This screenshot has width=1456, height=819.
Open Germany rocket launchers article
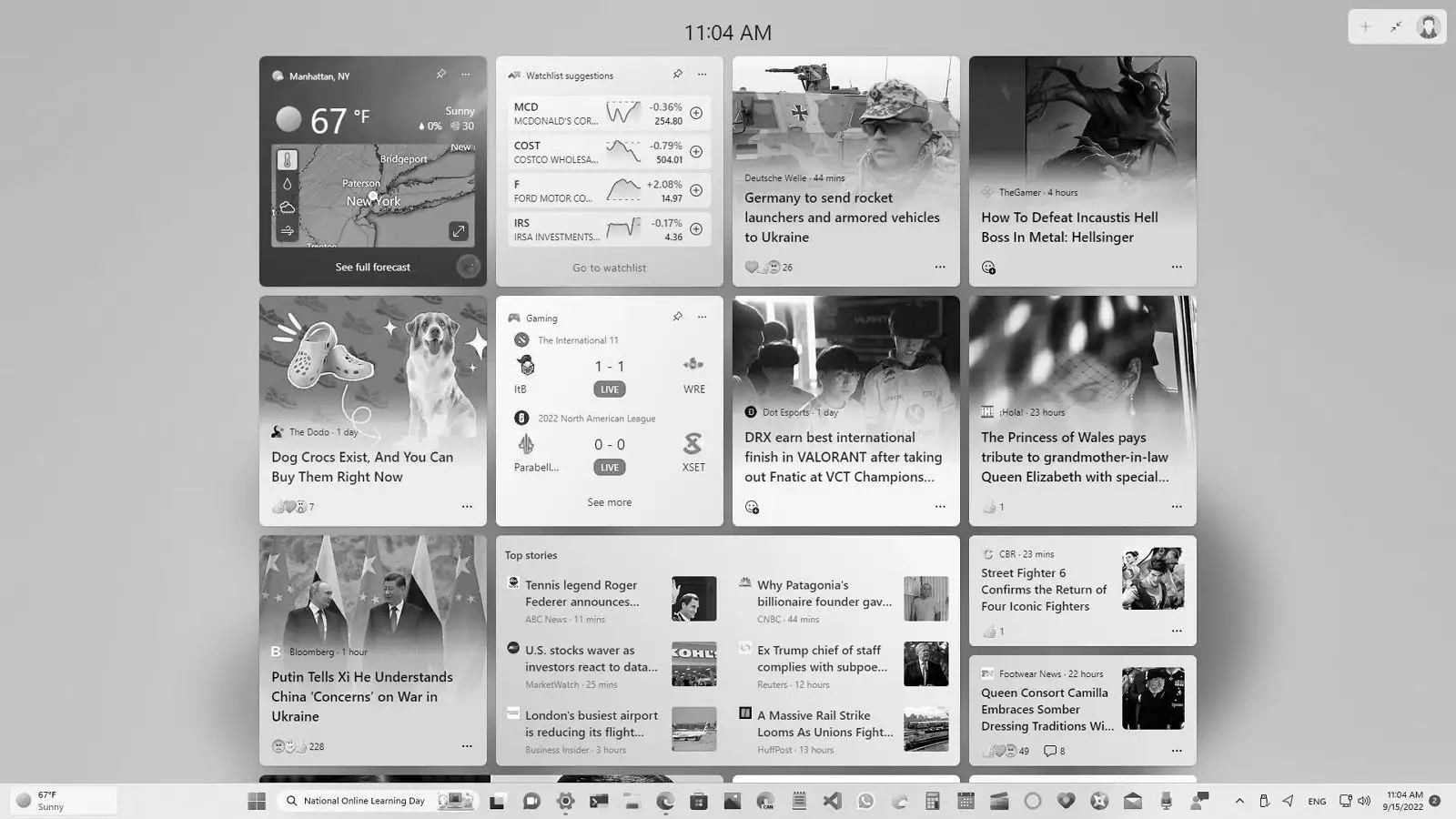(x=843, y=217)
